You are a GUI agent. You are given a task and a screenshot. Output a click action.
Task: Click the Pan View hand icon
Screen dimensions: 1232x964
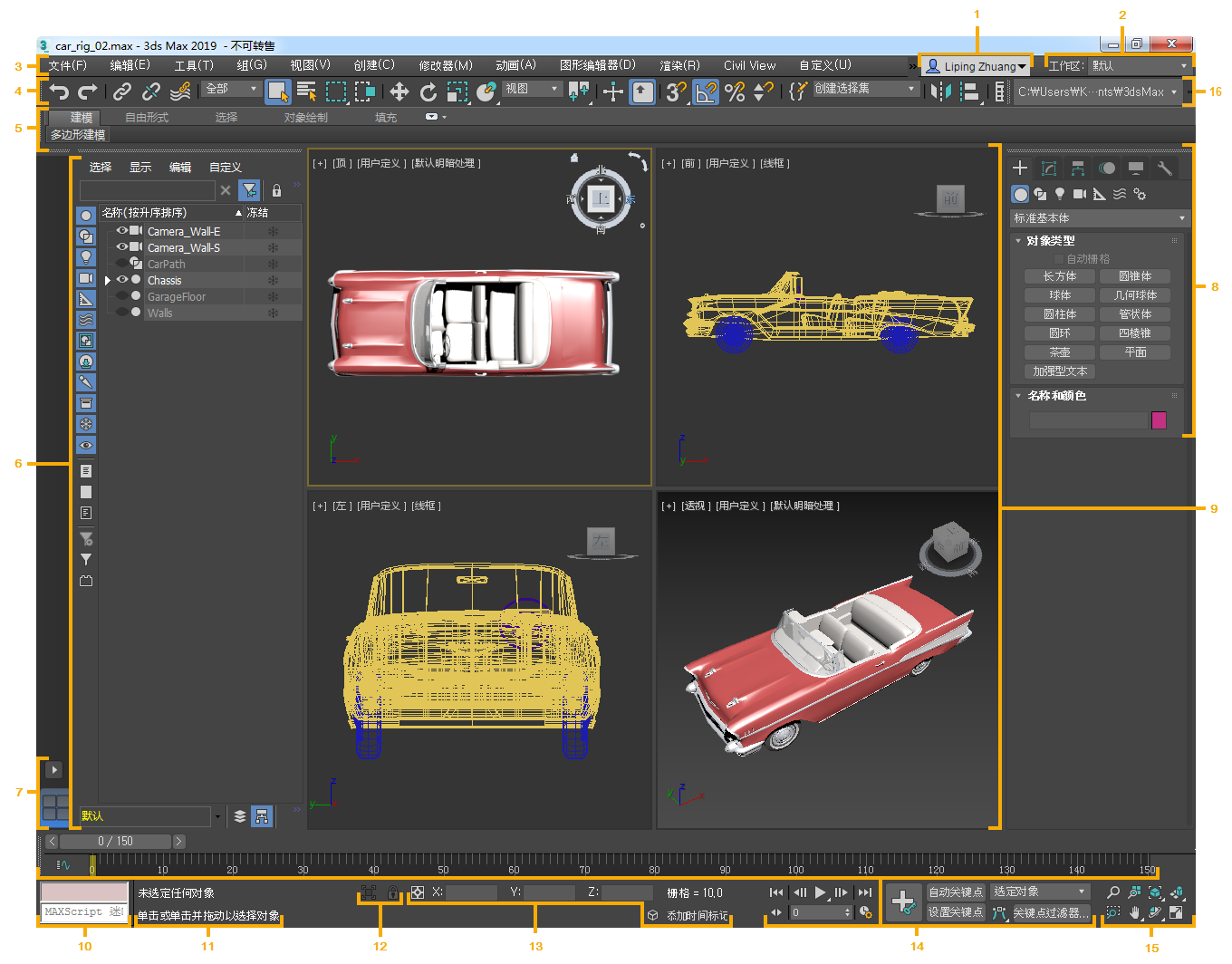point(1135,912)
